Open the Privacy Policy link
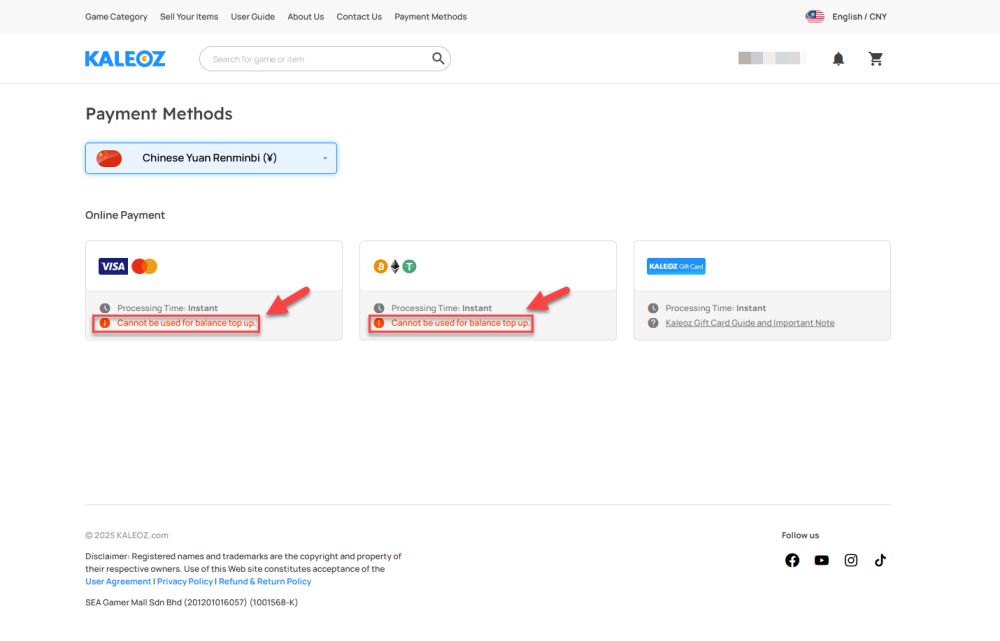The image size is (1000, 641). (185, 582)
